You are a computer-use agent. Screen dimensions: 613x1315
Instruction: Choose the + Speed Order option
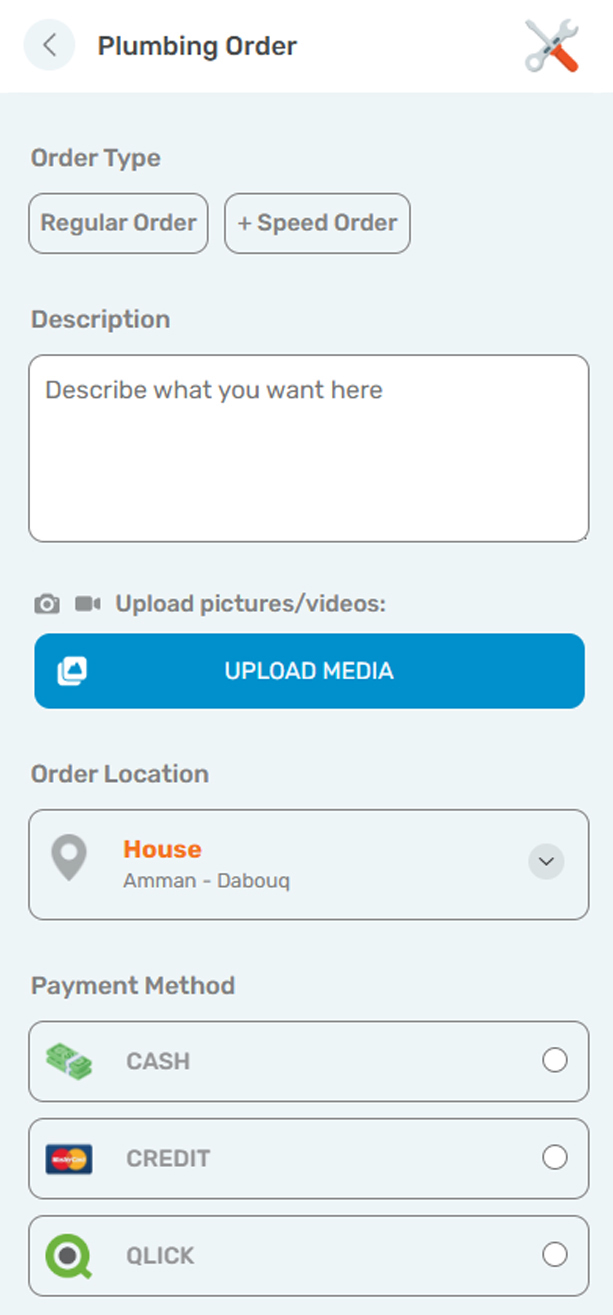[x=317, y=223]
